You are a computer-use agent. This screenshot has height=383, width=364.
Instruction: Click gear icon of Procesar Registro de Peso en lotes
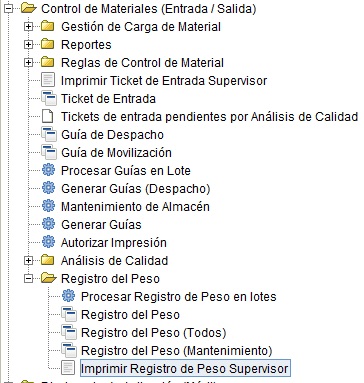(68, 296)
